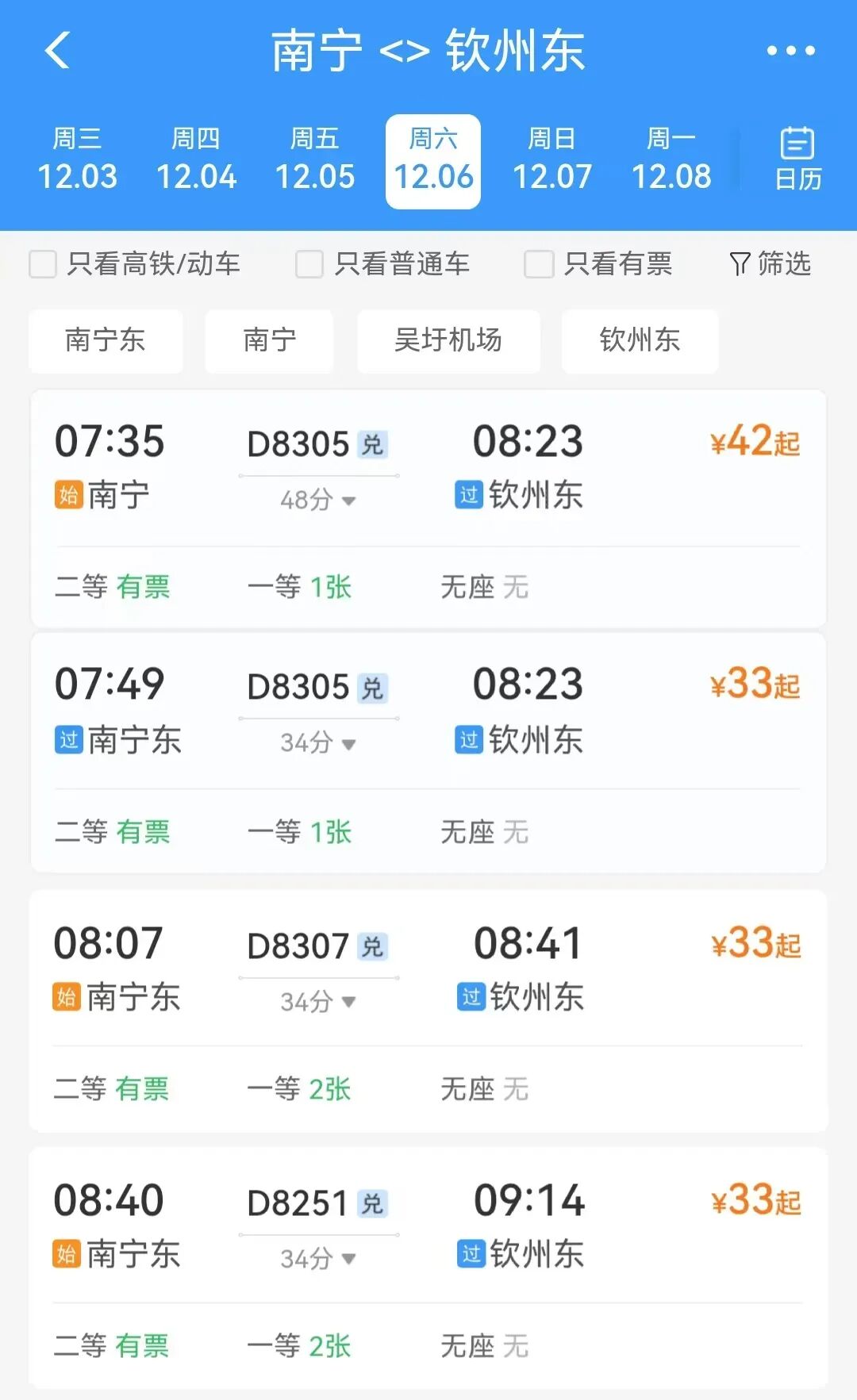Select the 周五 12.05 date tab
The width and height of the screenshot is (857, 1400).
[x=314, y=161]
